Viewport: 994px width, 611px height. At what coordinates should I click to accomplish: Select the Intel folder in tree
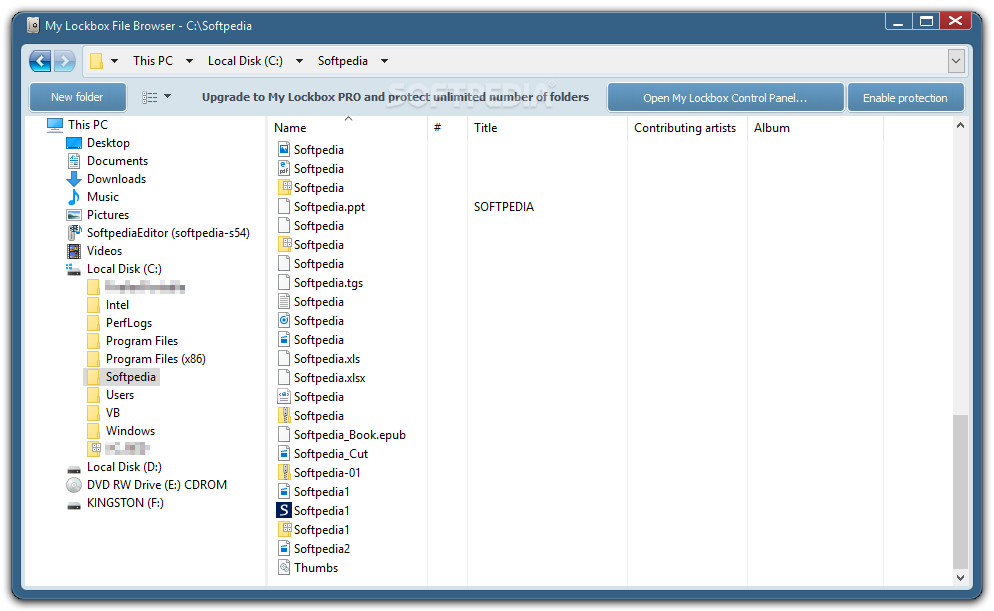(x=117, y=305)
